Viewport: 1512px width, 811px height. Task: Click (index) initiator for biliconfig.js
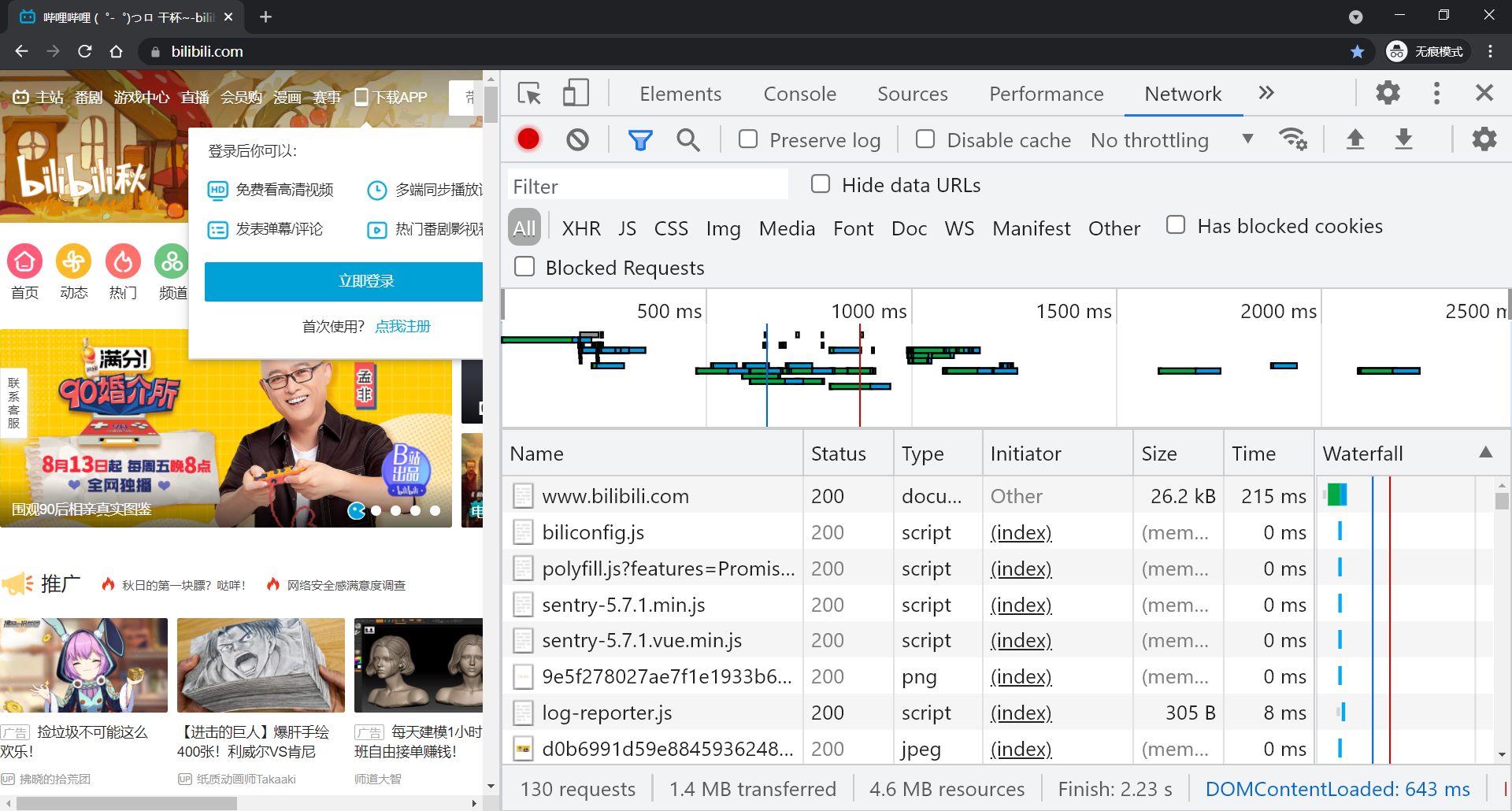1021,532
